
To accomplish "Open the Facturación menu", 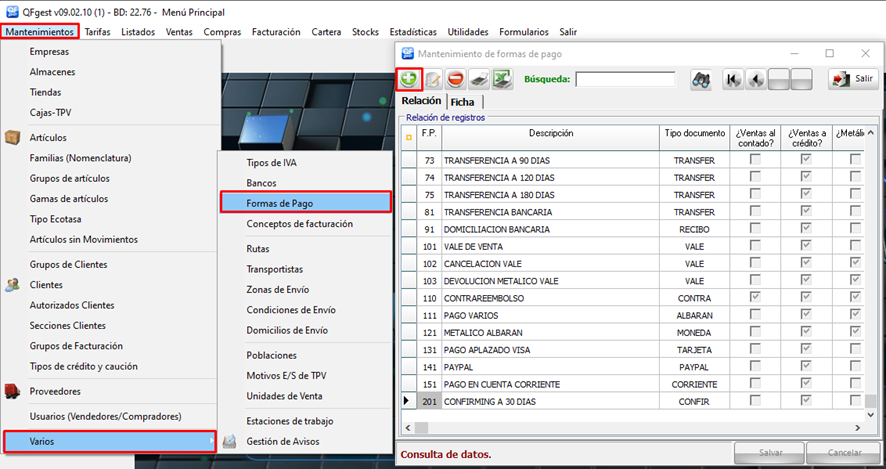I will (276, 32).
